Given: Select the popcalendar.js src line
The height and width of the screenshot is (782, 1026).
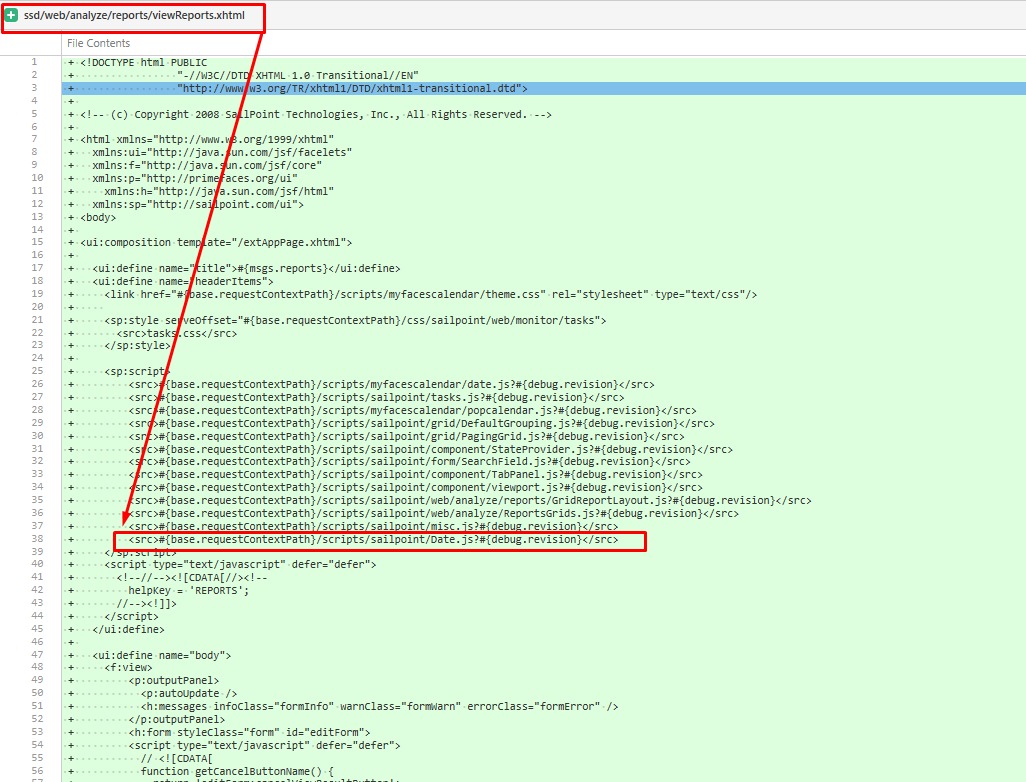Looking at the screenshot, I should [412, 410].
